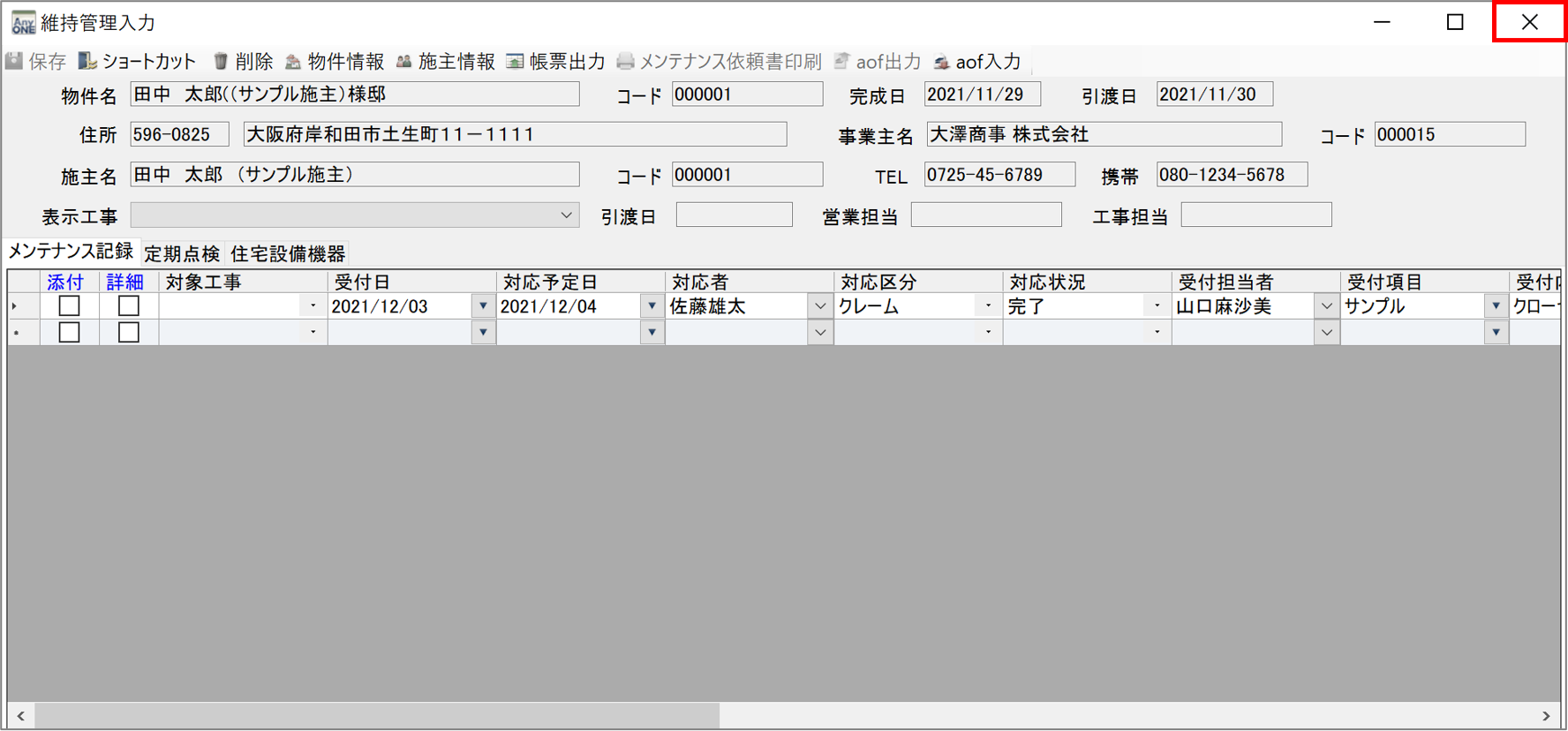The width and height of the screenshot is (1568, 731).
Task: Open the 受付日 date picker for 2021/12/03
Action: click(483, 306)
